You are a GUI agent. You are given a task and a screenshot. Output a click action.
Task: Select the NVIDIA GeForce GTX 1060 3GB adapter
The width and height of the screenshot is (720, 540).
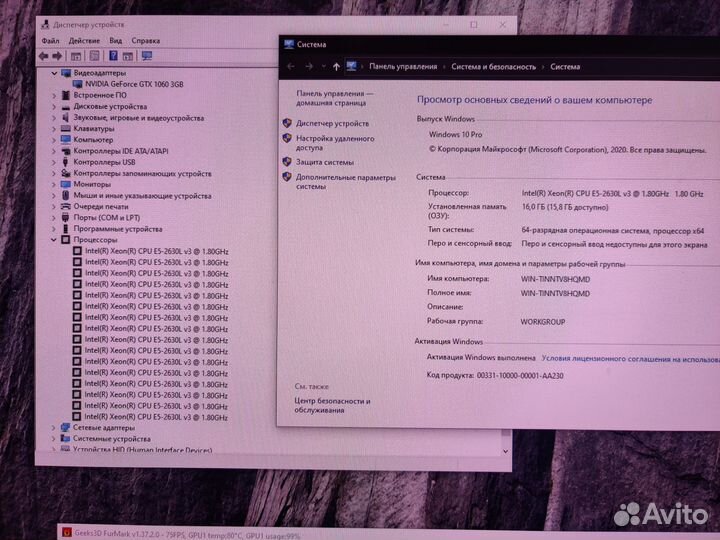click(134, 84)
